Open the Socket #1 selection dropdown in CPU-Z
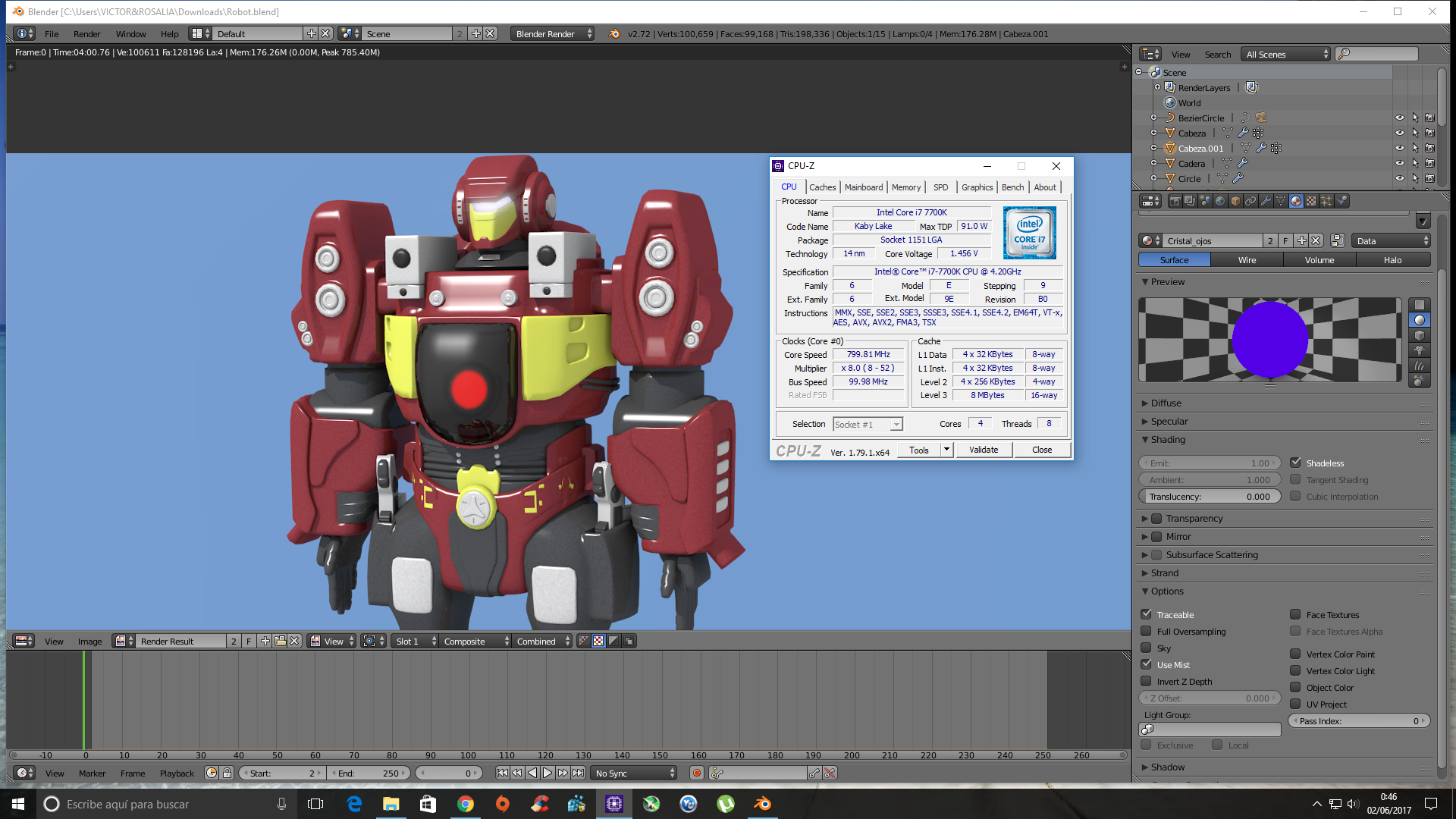 pyautogui.click(x=868, y=425)
